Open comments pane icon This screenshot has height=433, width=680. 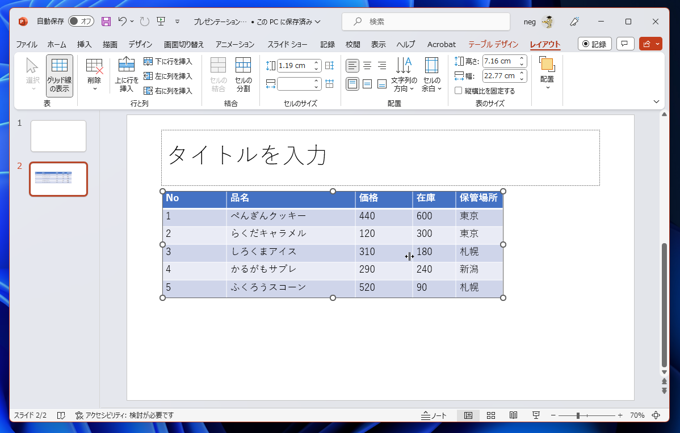pyautogui.click(x=625, y=44)
